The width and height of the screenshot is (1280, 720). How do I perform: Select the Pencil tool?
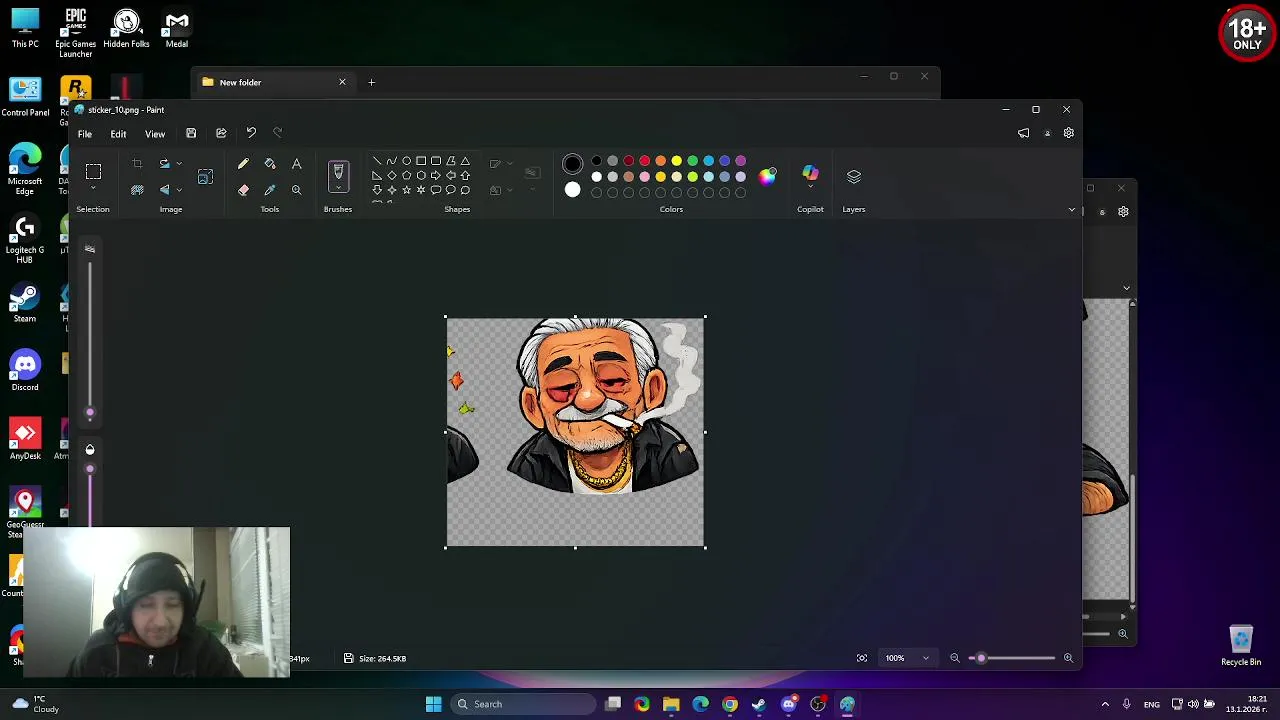coord(243,164)
